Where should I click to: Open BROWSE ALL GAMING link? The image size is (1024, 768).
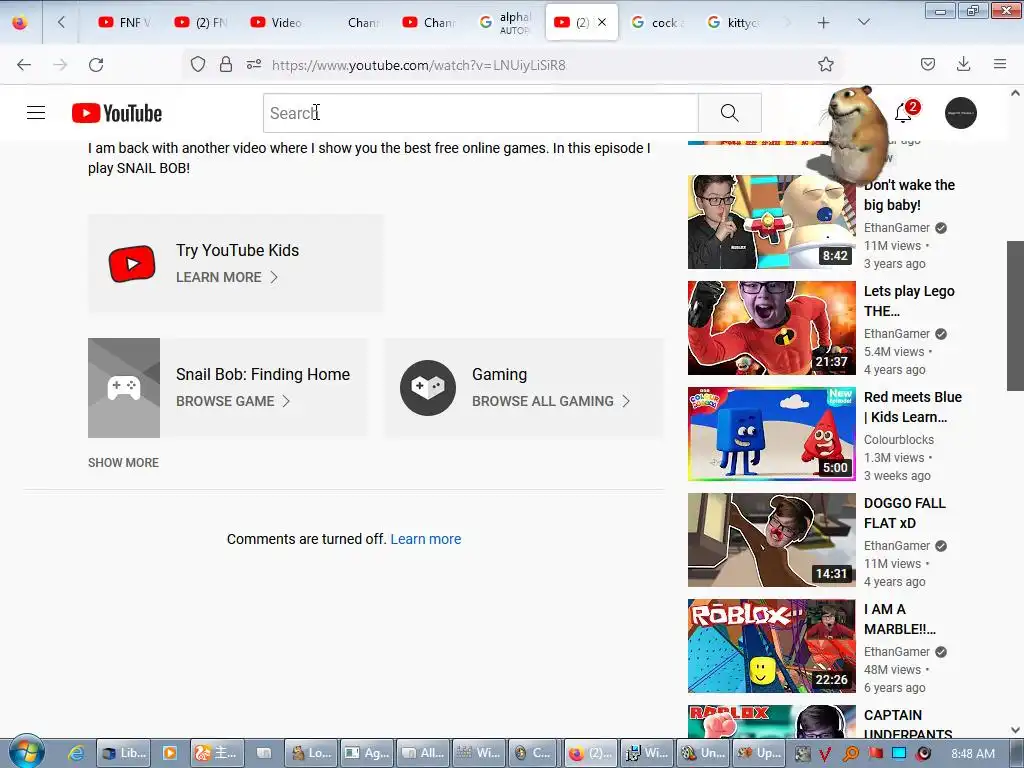tap(551, 401)
